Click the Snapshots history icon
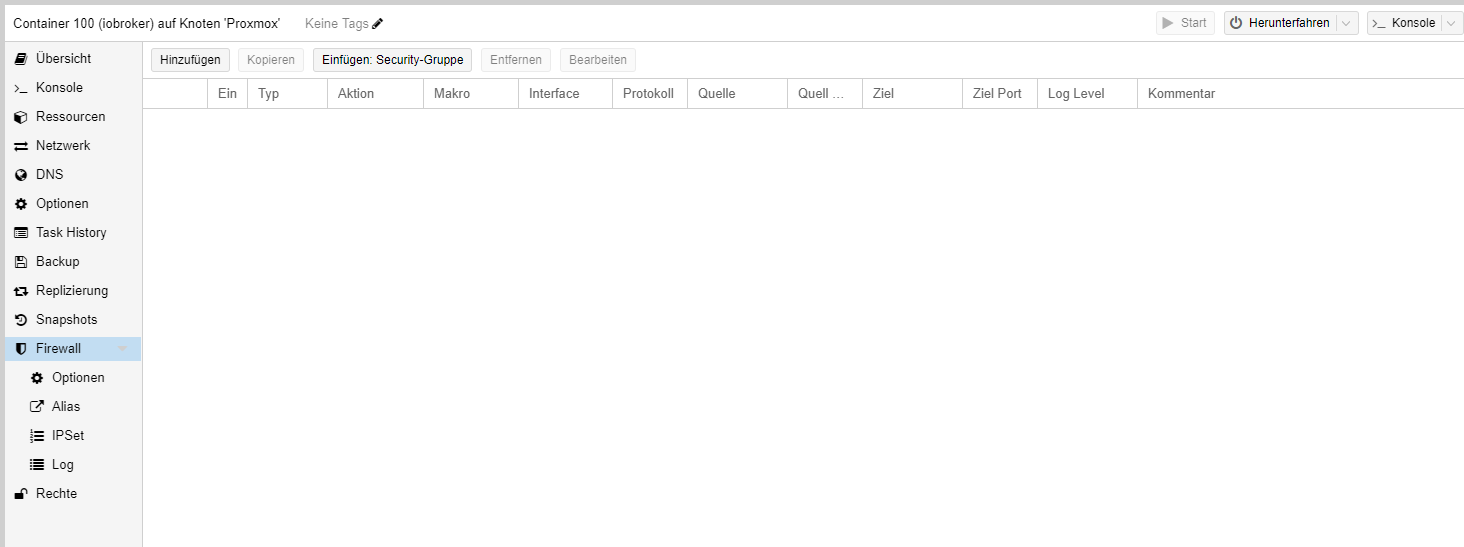This screenshot has width=1464, height=547. coord(20,320)
